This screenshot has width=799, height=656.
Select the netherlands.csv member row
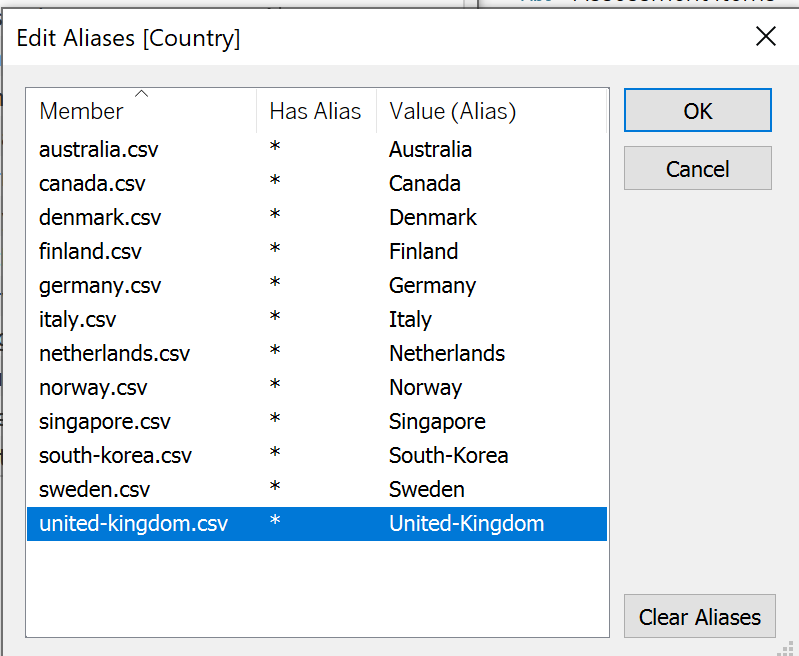[x=114, y=354]
